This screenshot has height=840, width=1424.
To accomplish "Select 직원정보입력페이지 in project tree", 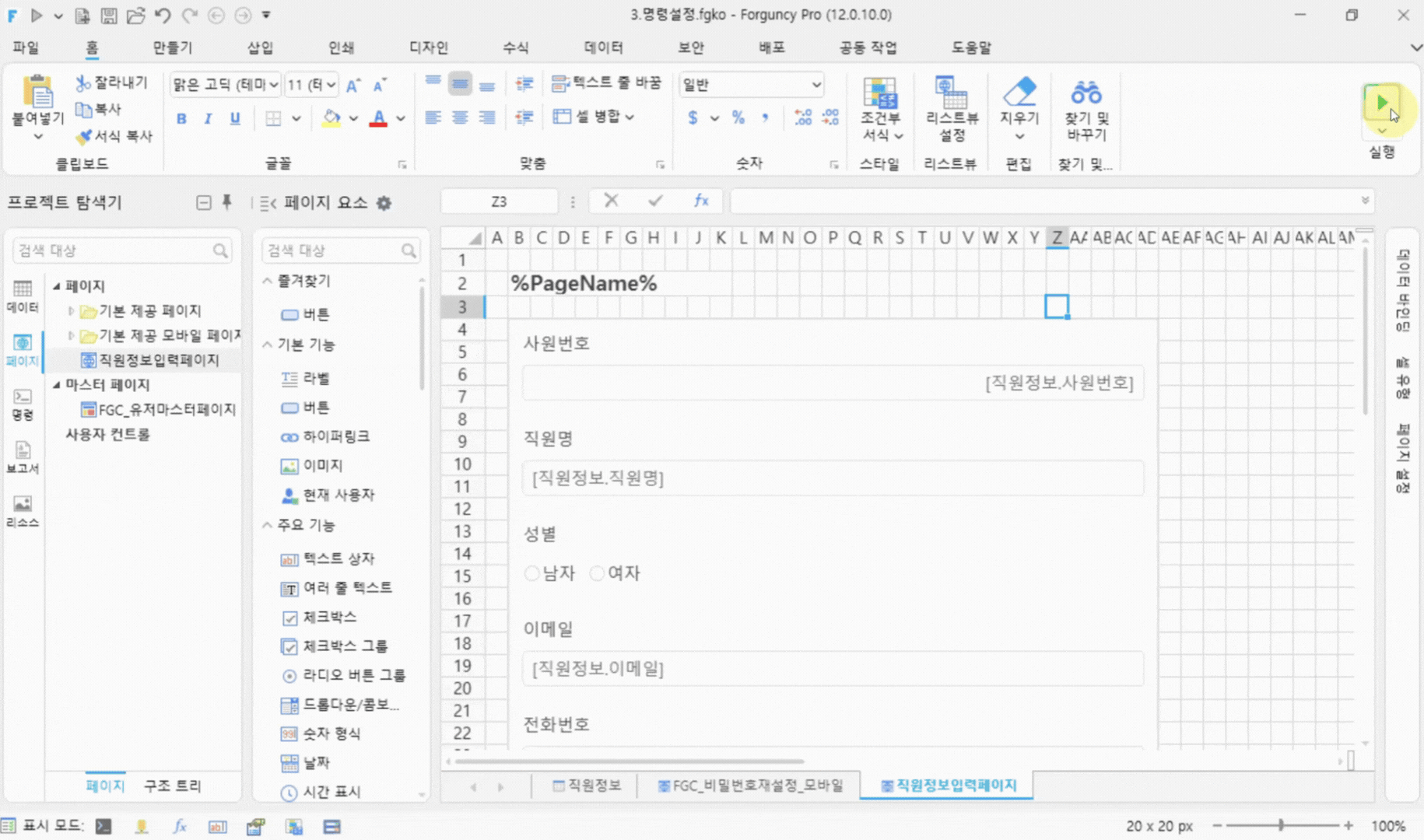I will (x=159, y=360).
